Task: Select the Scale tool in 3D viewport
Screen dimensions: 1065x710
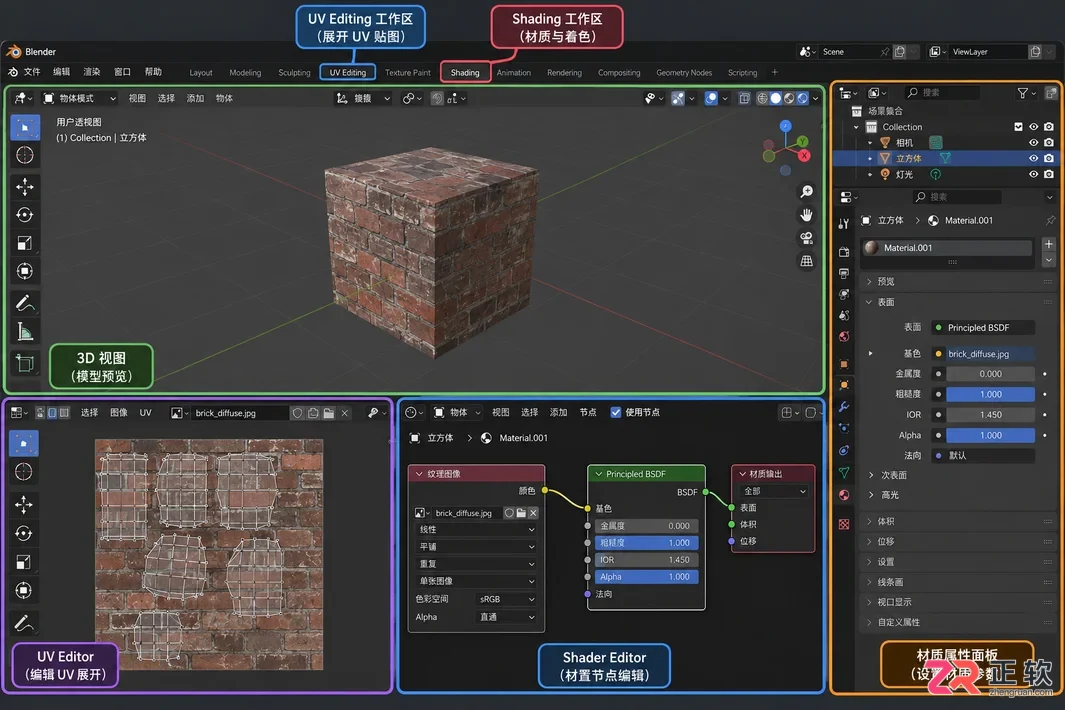Action: coord(24,243)
